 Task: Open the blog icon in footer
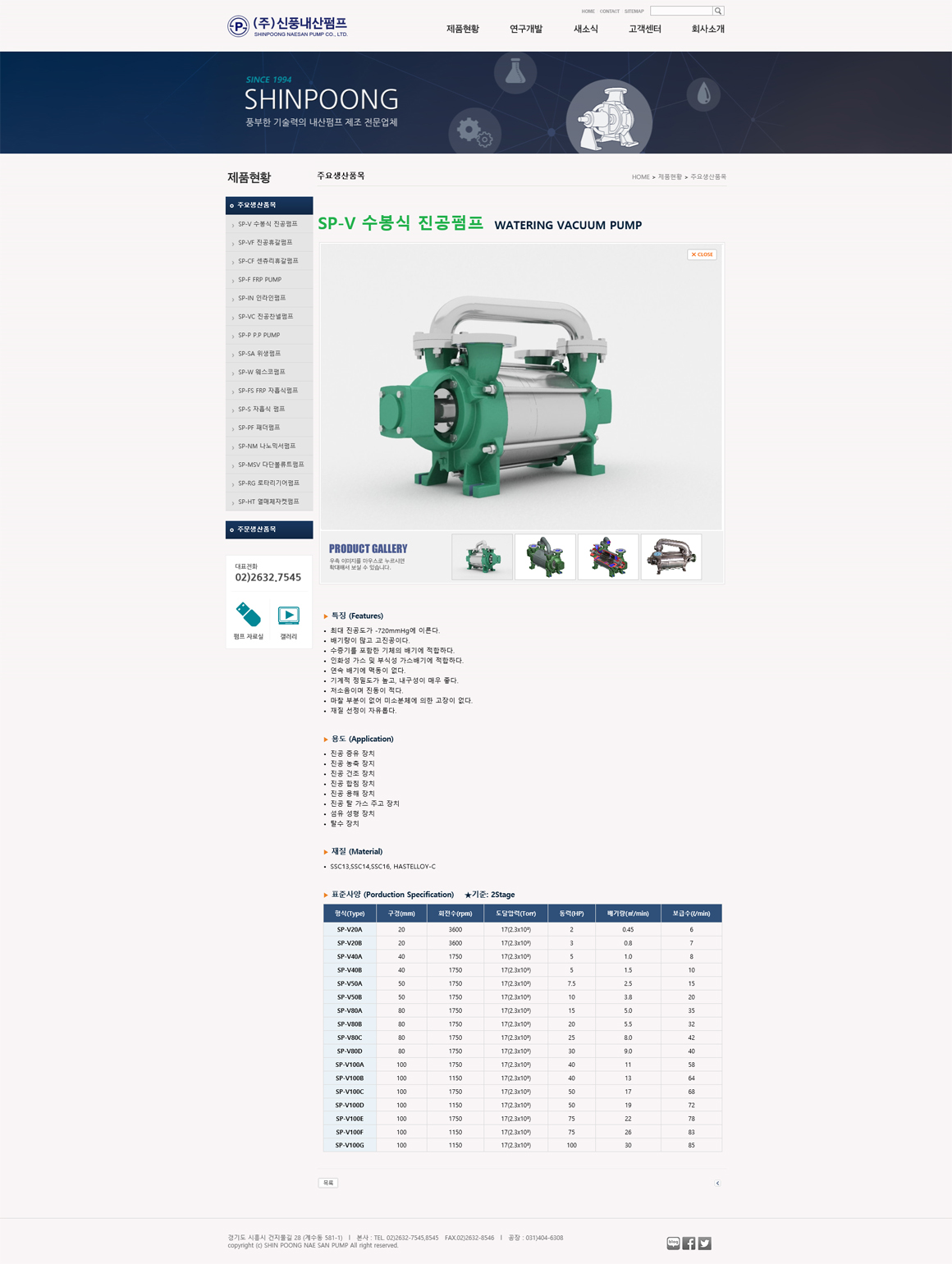[x=673, y=1243]
